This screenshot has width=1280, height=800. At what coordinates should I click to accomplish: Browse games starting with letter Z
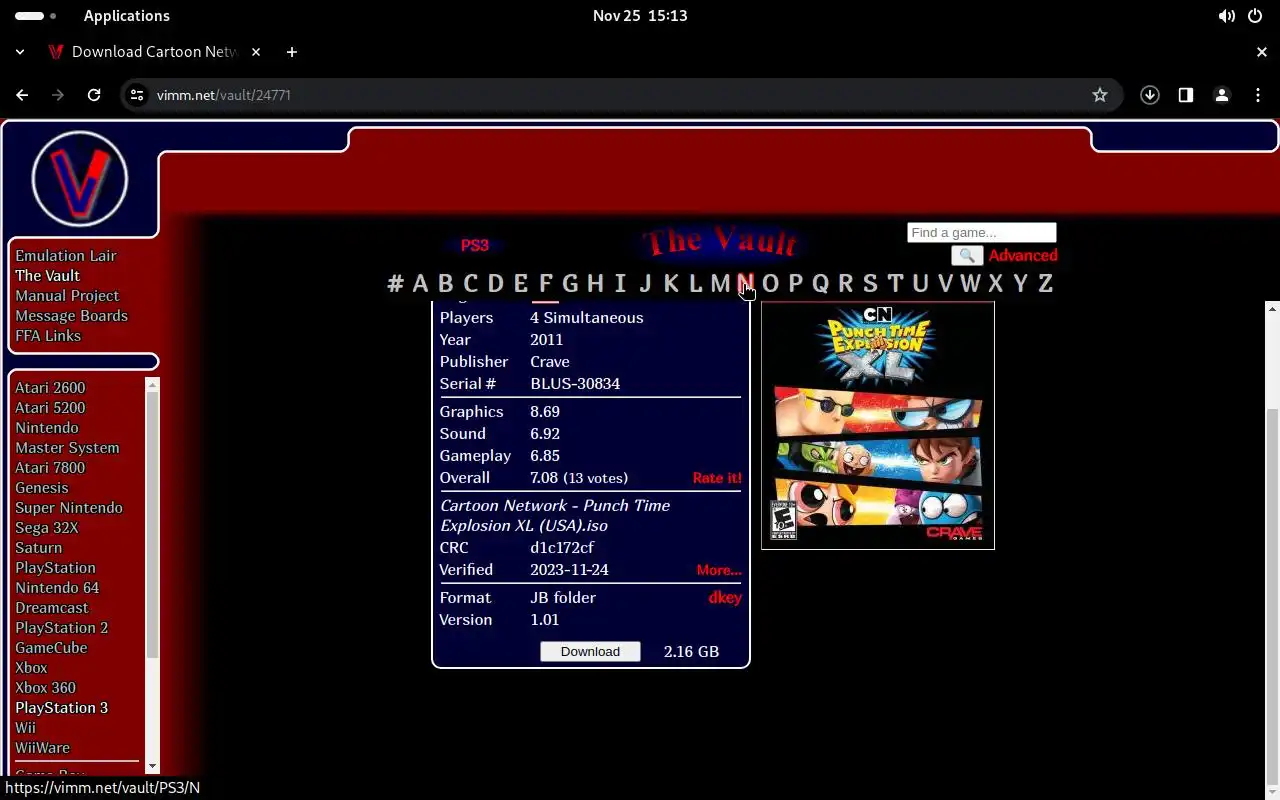click(1045, 283)
